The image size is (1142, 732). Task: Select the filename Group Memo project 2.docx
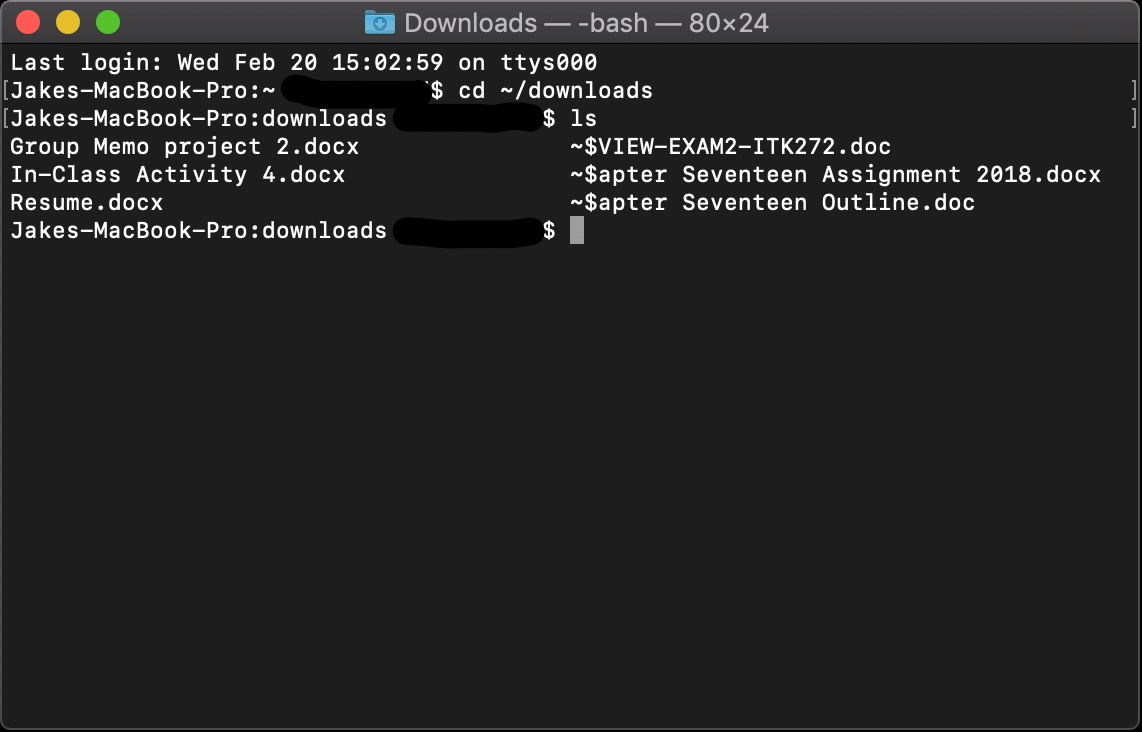tap(183, 146)
